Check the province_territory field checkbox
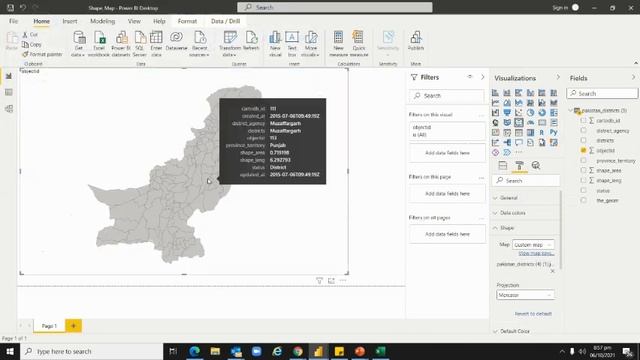 click(583, 160)
